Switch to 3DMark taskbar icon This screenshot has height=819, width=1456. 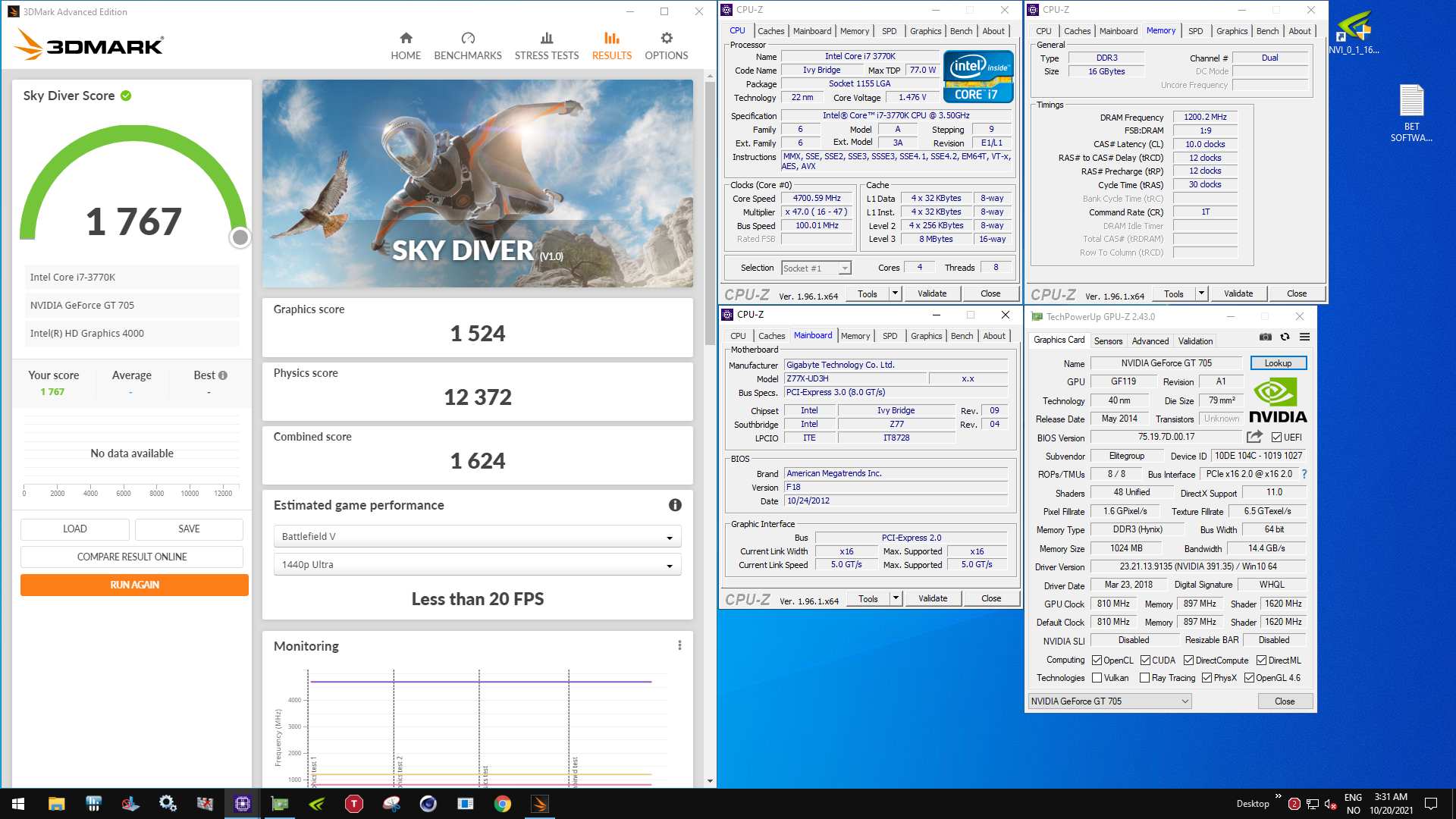click(x=540, y=804)
